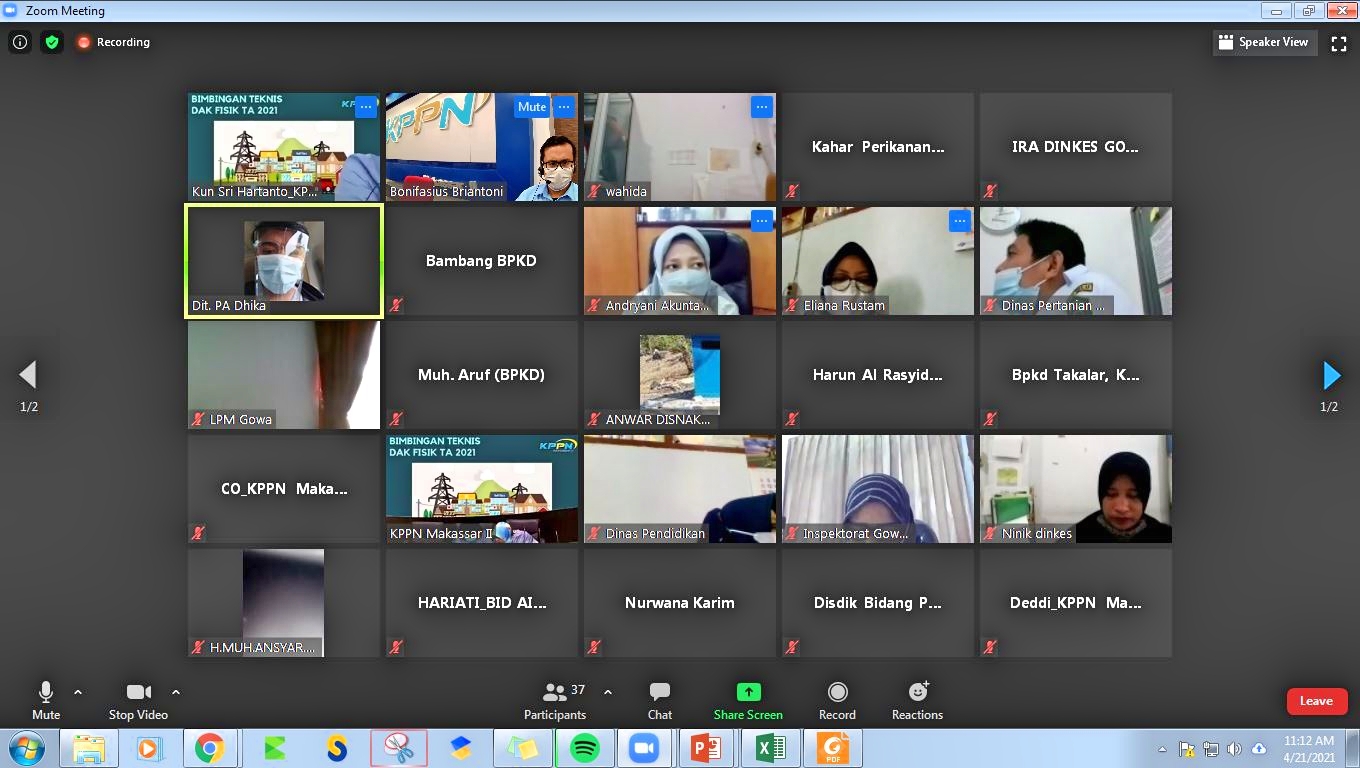Open more options on Kun Sri Hartanto tile
This screenshot has height=768, width=1360.
pos(366,107)
